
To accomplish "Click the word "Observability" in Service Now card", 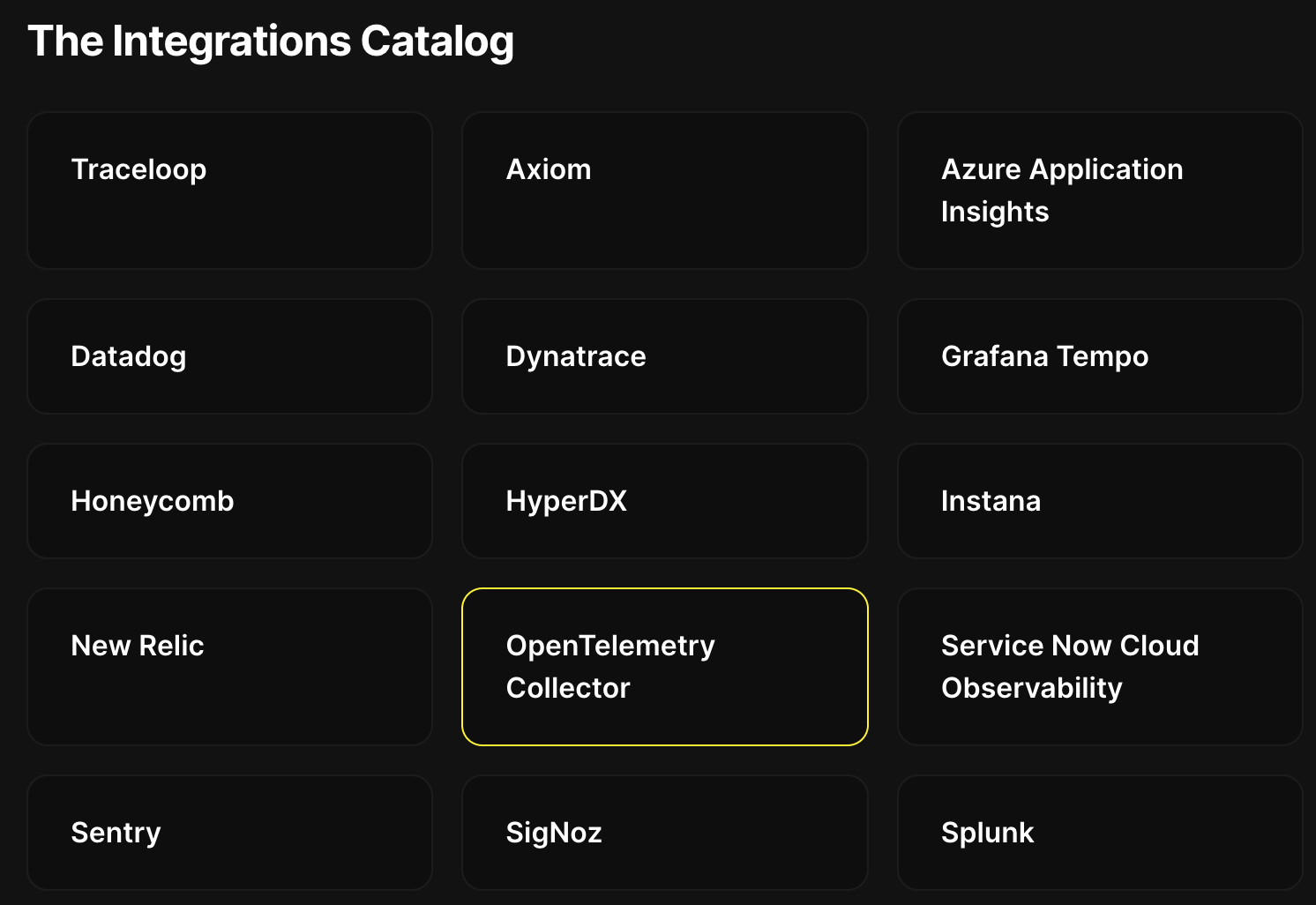I will coord(1031,688).
